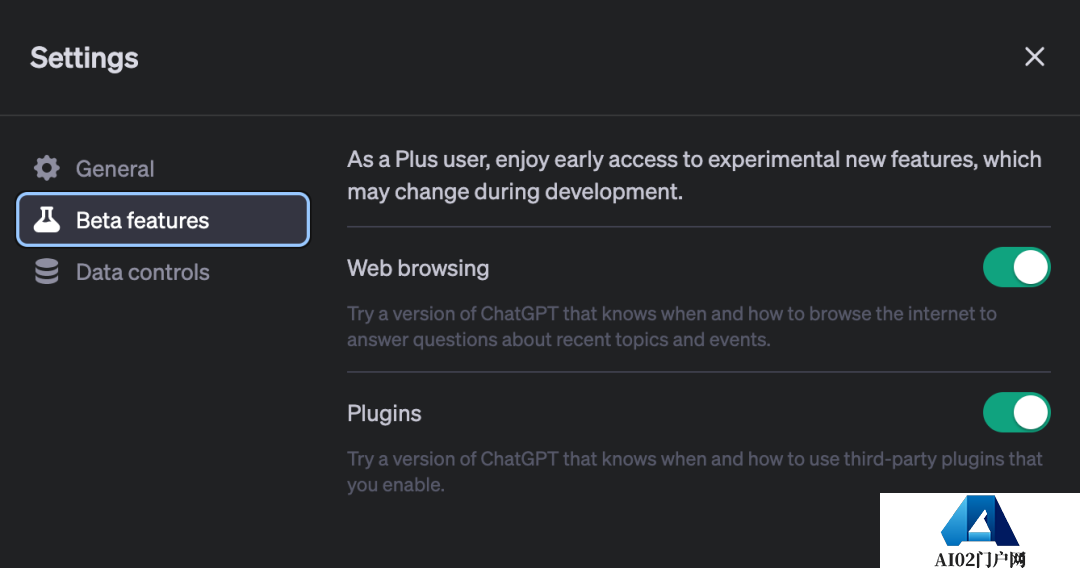
Task: Click the divider line above Plugins
Action: click(698, 372)
